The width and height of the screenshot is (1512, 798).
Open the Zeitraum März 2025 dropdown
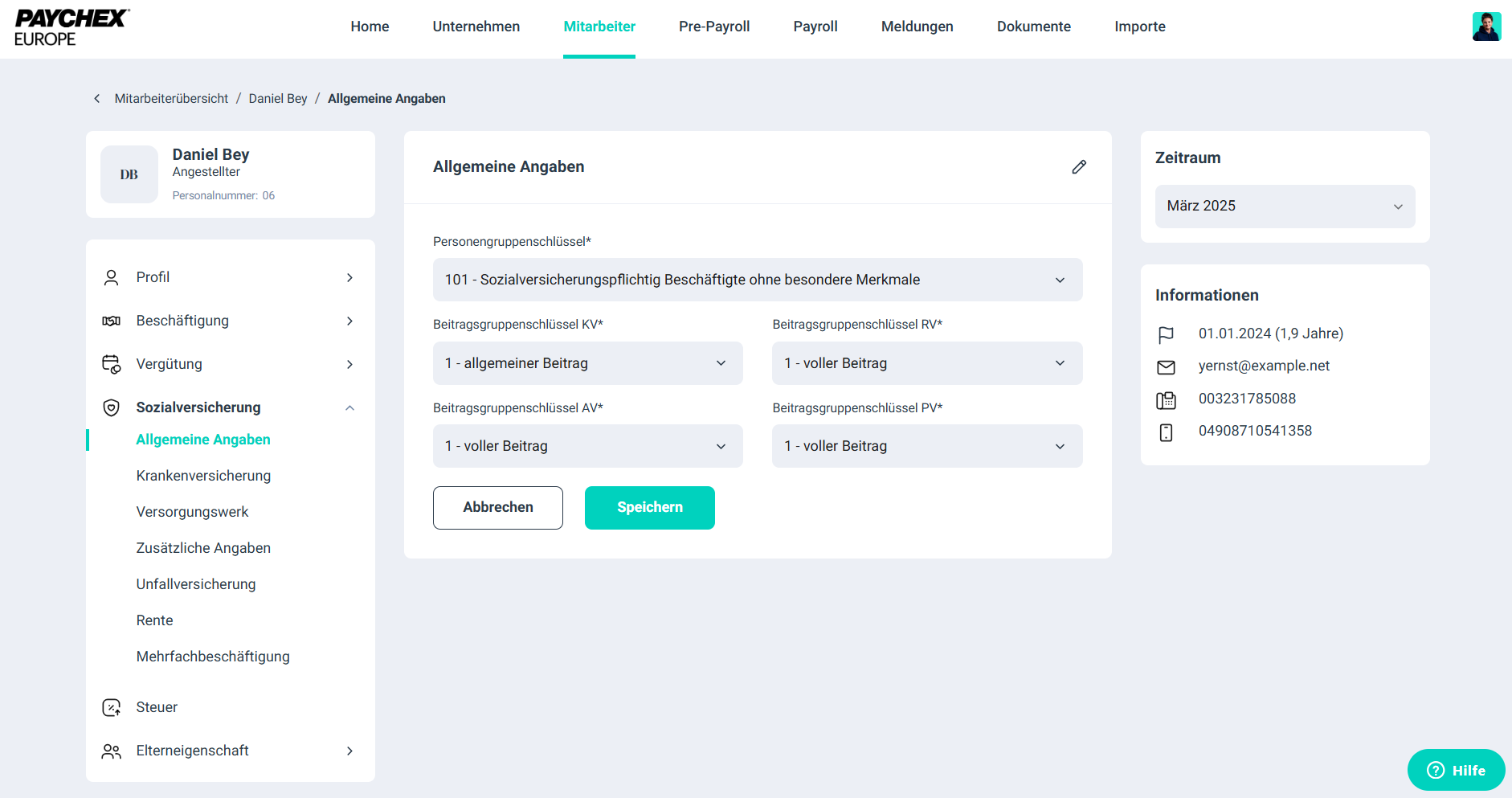point(1284,207)
